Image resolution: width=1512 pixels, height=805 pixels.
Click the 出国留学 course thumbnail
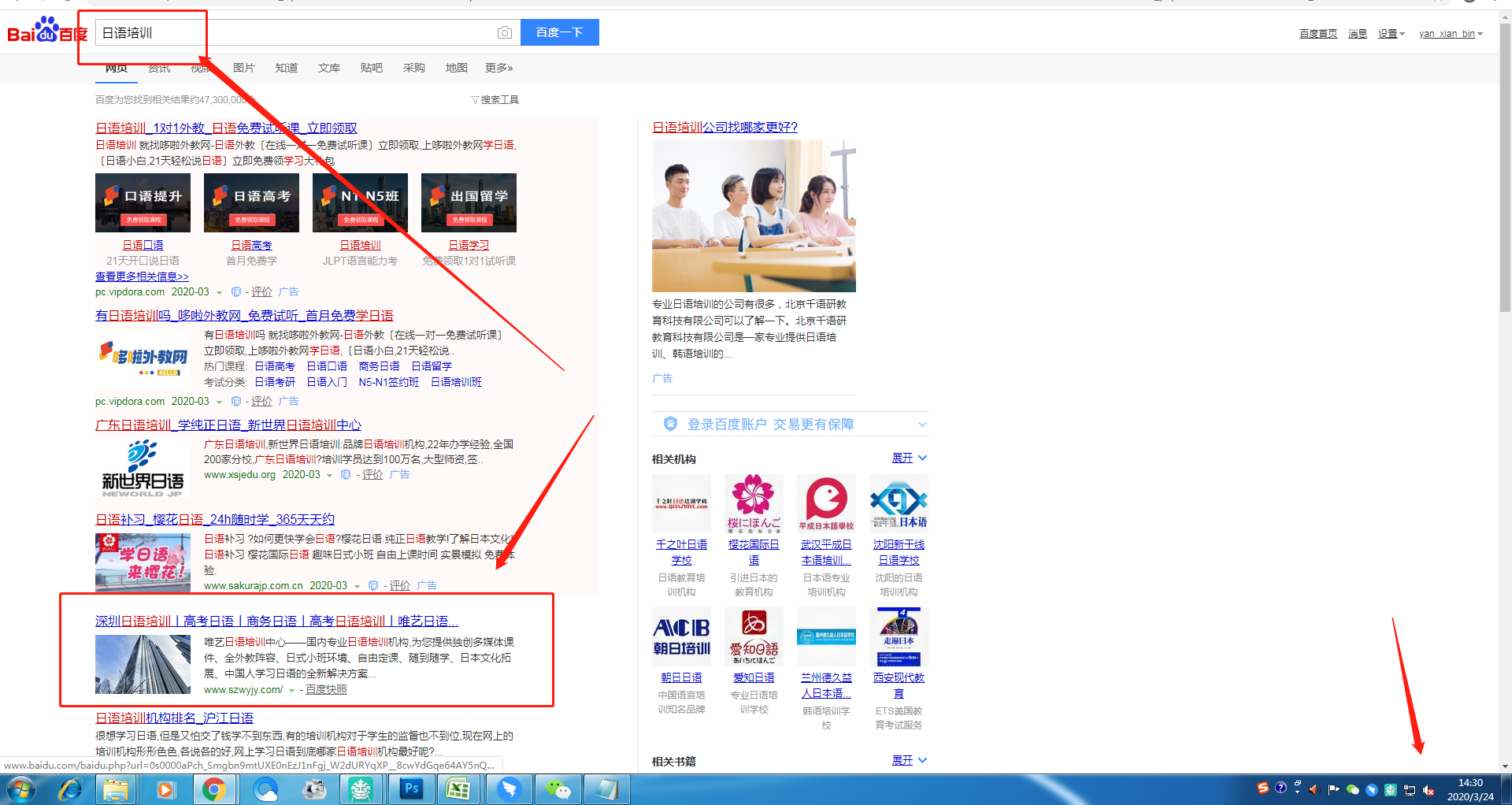point(469,202)
